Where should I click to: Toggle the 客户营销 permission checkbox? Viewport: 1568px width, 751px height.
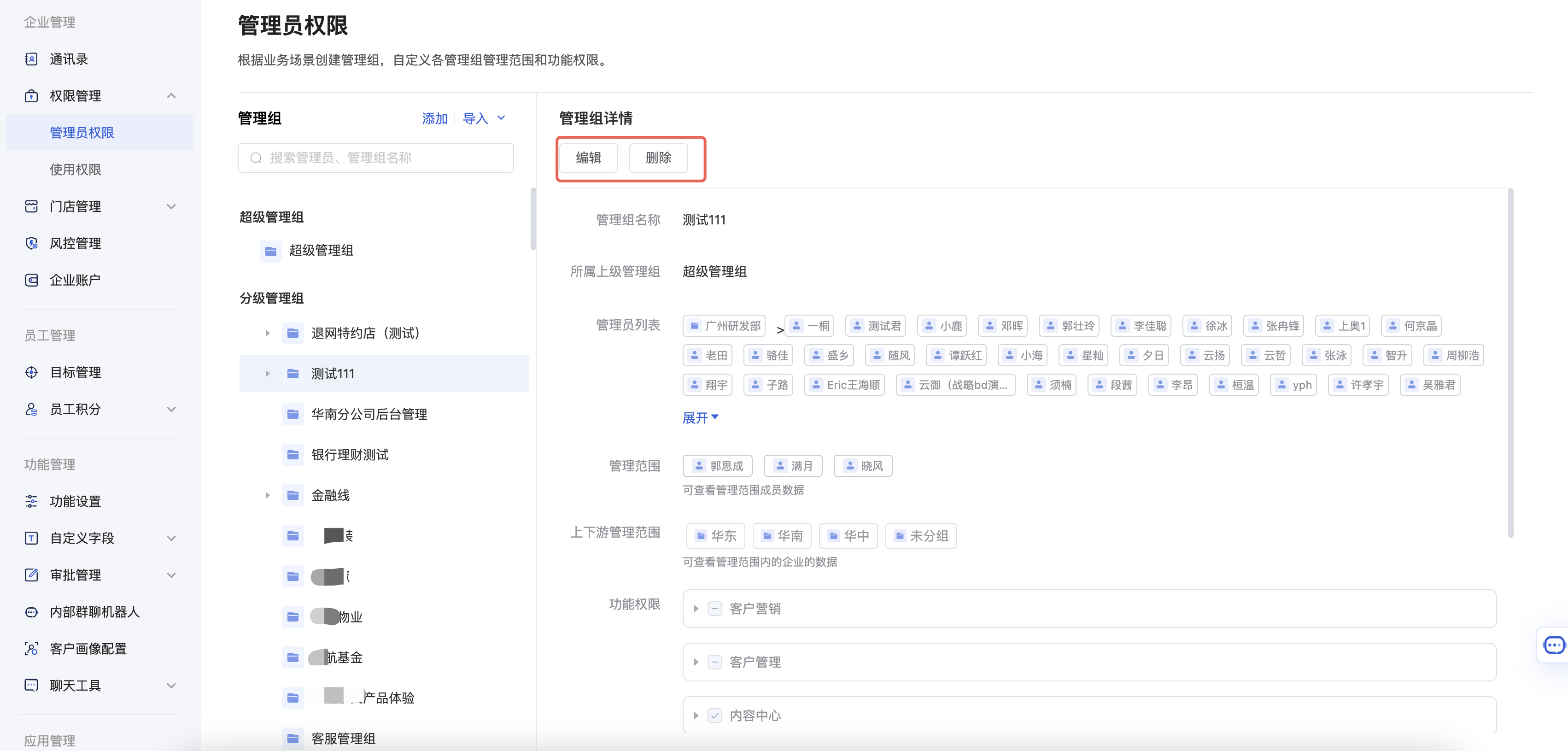point(715,609)
